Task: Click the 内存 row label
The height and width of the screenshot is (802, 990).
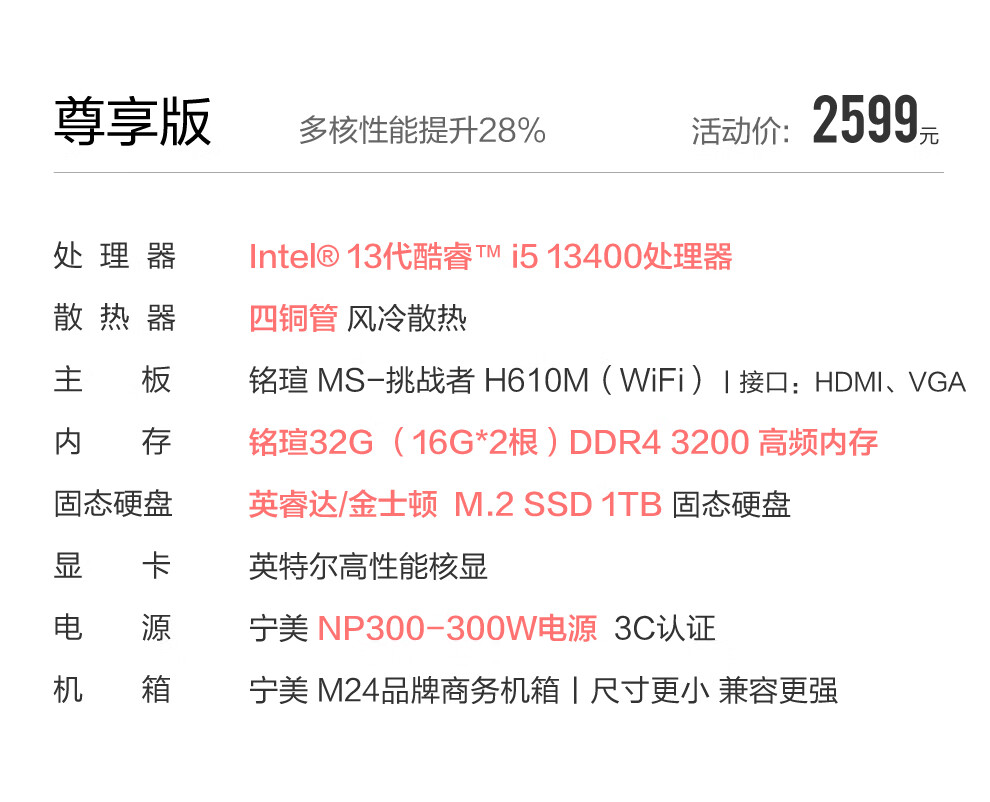Action: (112, 441)
